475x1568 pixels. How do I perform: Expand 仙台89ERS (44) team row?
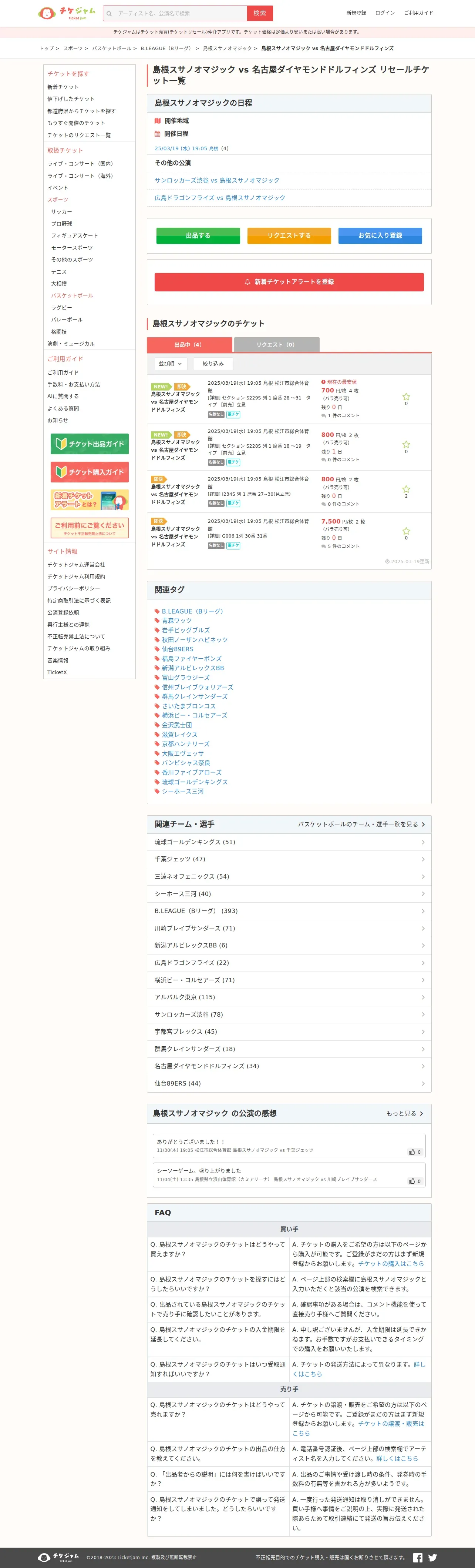coord(289,1083)
